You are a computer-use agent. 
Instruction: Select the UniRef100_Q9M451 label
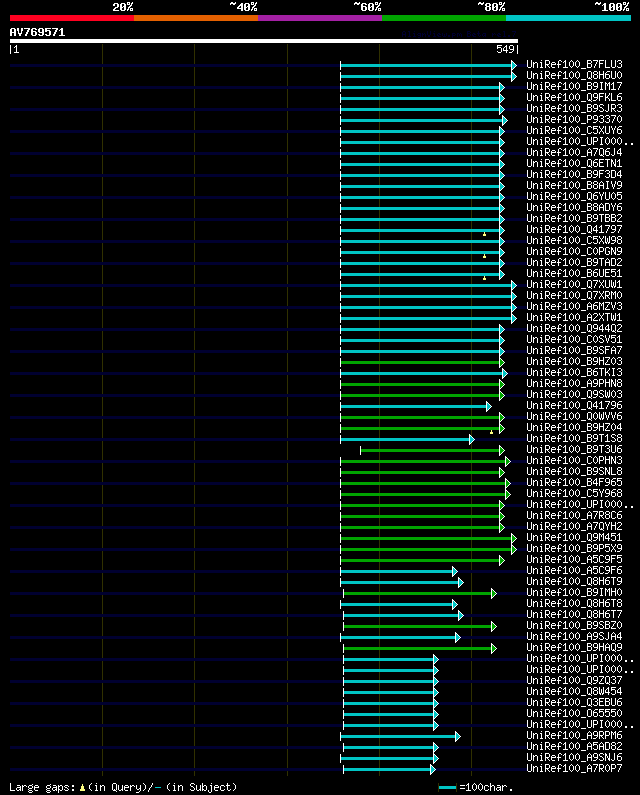(x=574, y=537)
